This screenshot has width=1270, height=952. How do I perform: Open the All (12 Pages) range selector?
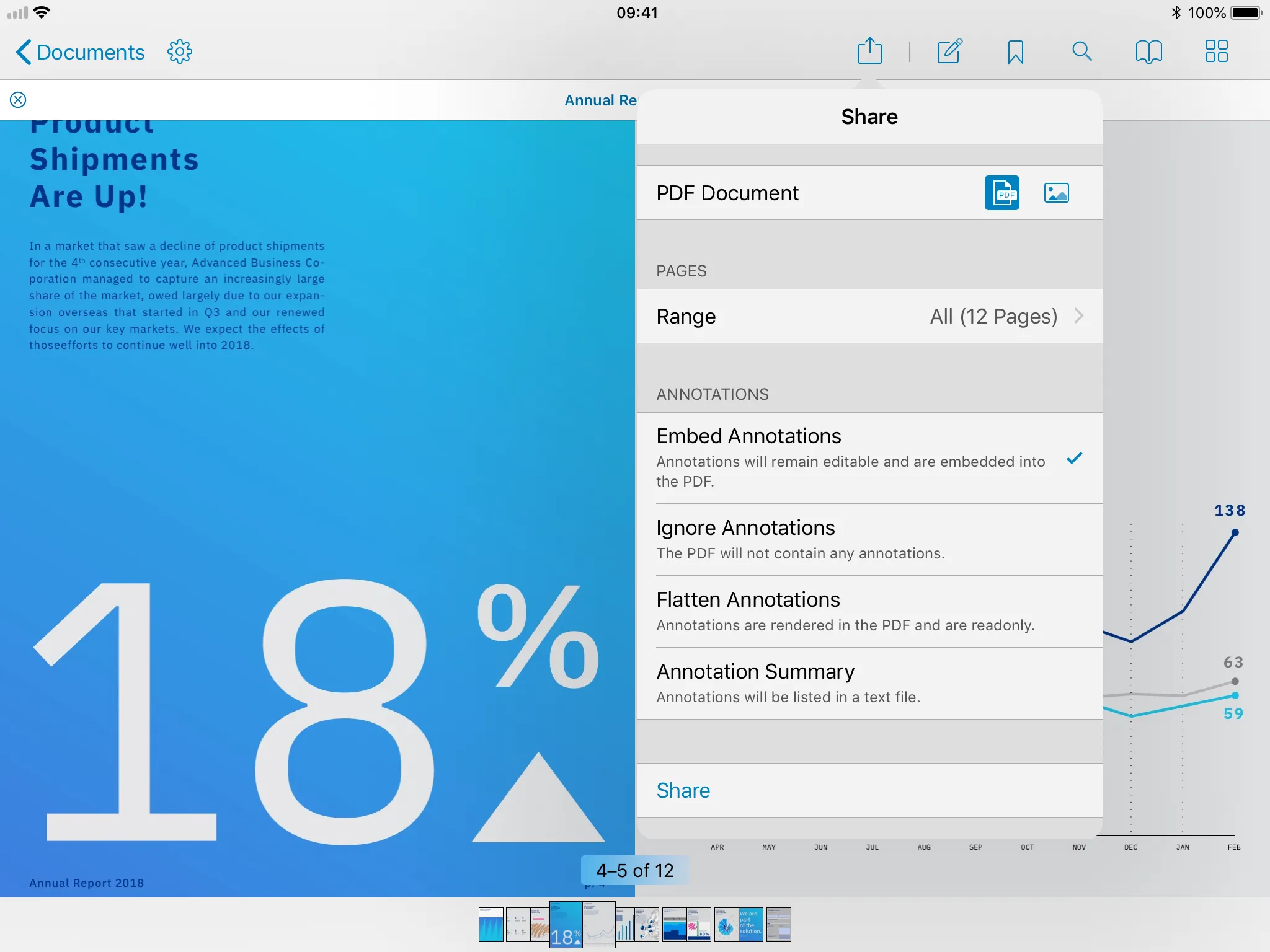pyautogui.click(x=993, y=316)
